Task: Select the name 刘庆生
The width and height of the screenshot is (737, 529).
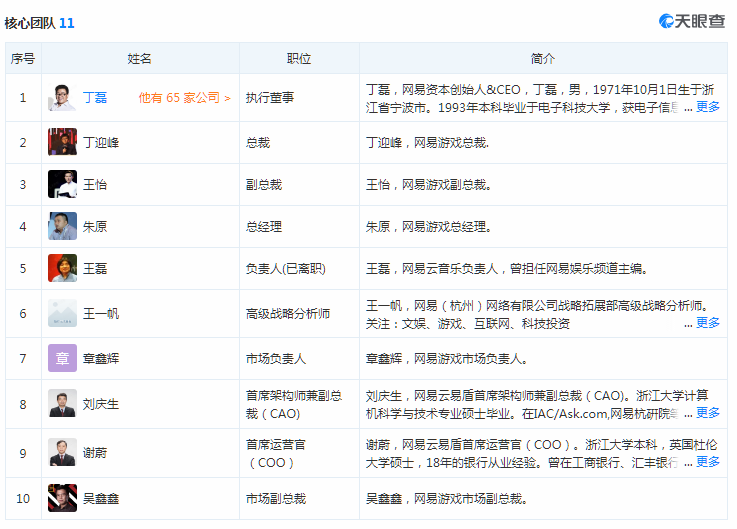Action: 101,404
